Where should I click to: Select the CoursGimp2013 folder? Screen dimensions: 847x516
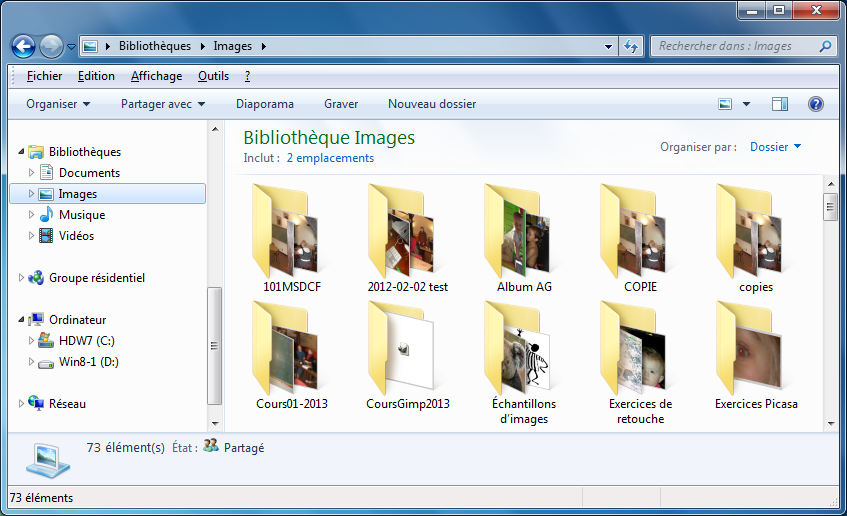pos(408,356)
